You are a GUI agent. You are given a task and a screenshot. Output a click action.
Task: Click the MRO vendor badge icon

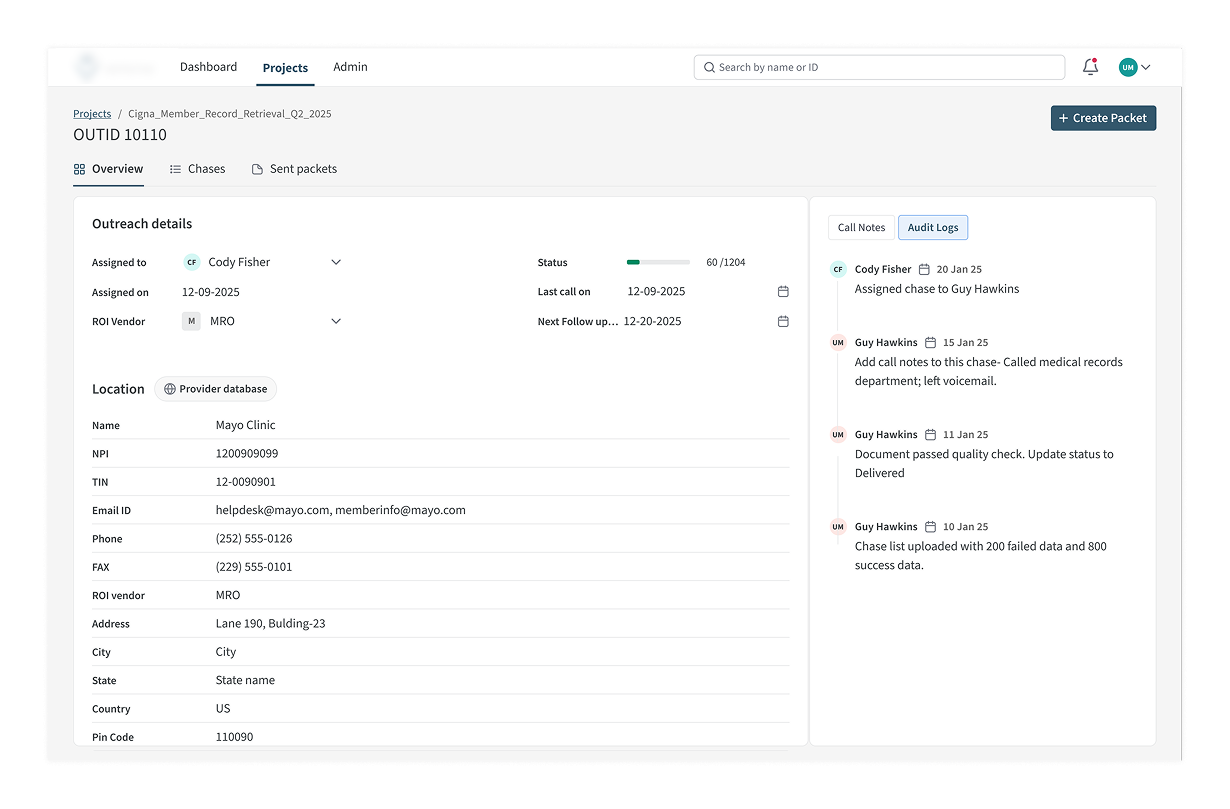[x=192, y=321]
